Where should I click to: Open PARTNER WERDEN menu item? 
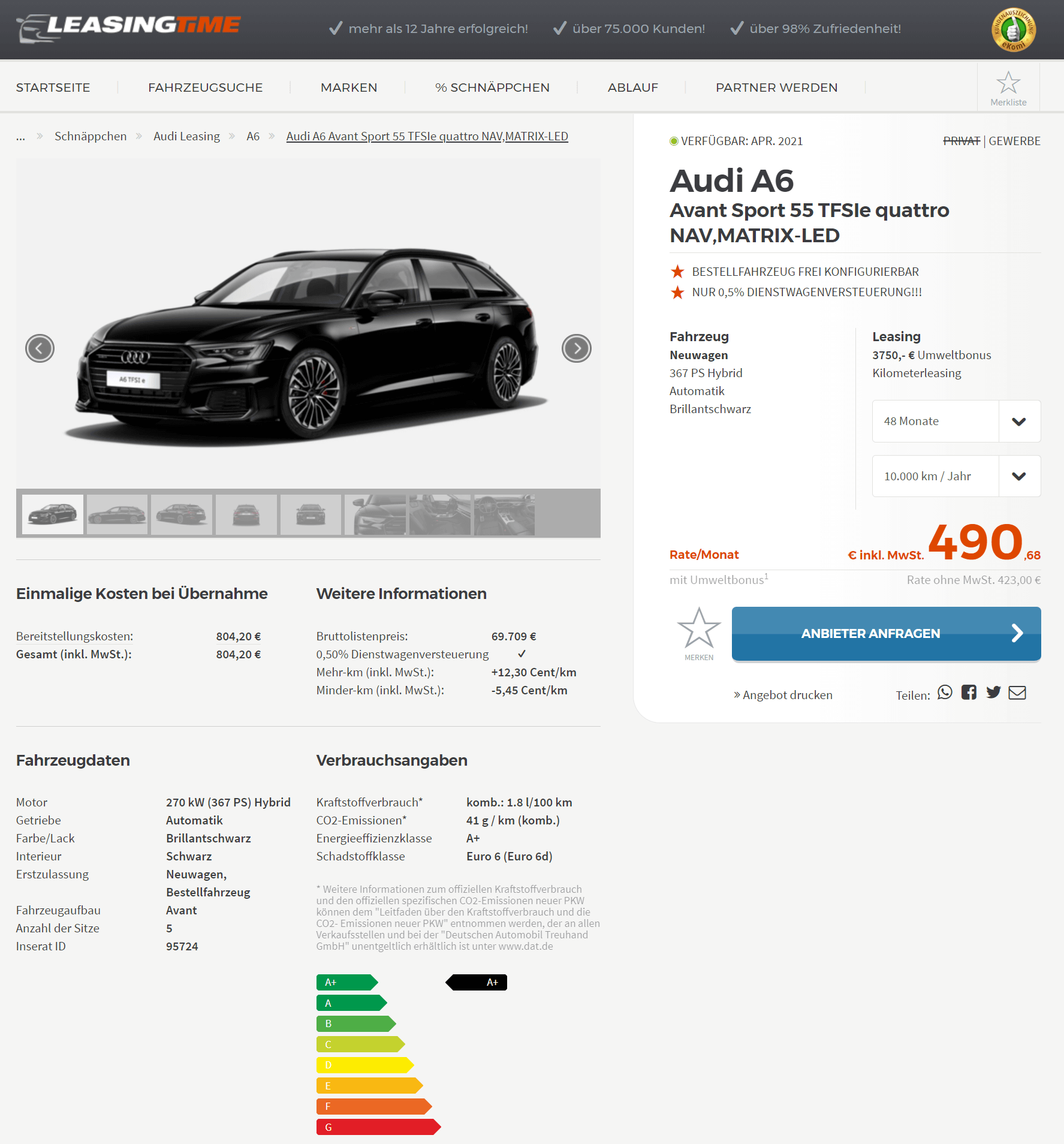pos(776,88)
